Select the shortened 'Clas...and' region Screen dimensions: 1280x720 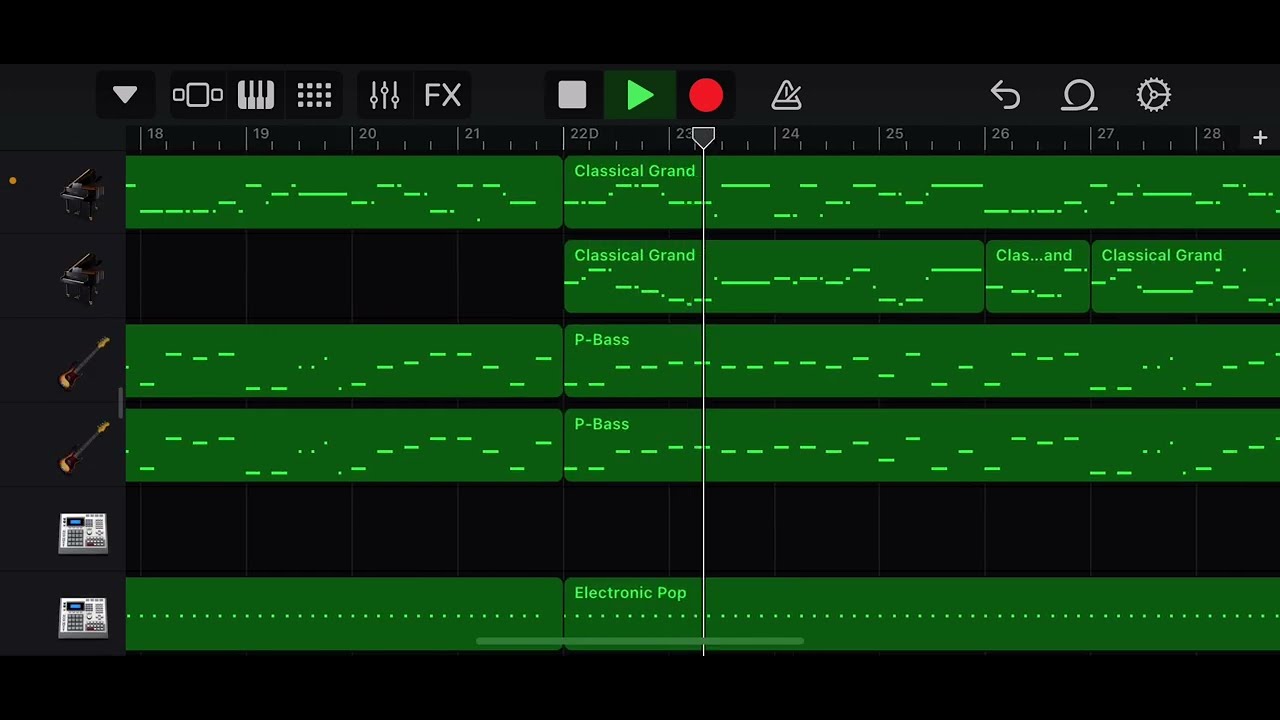[x=1037, y=277]
